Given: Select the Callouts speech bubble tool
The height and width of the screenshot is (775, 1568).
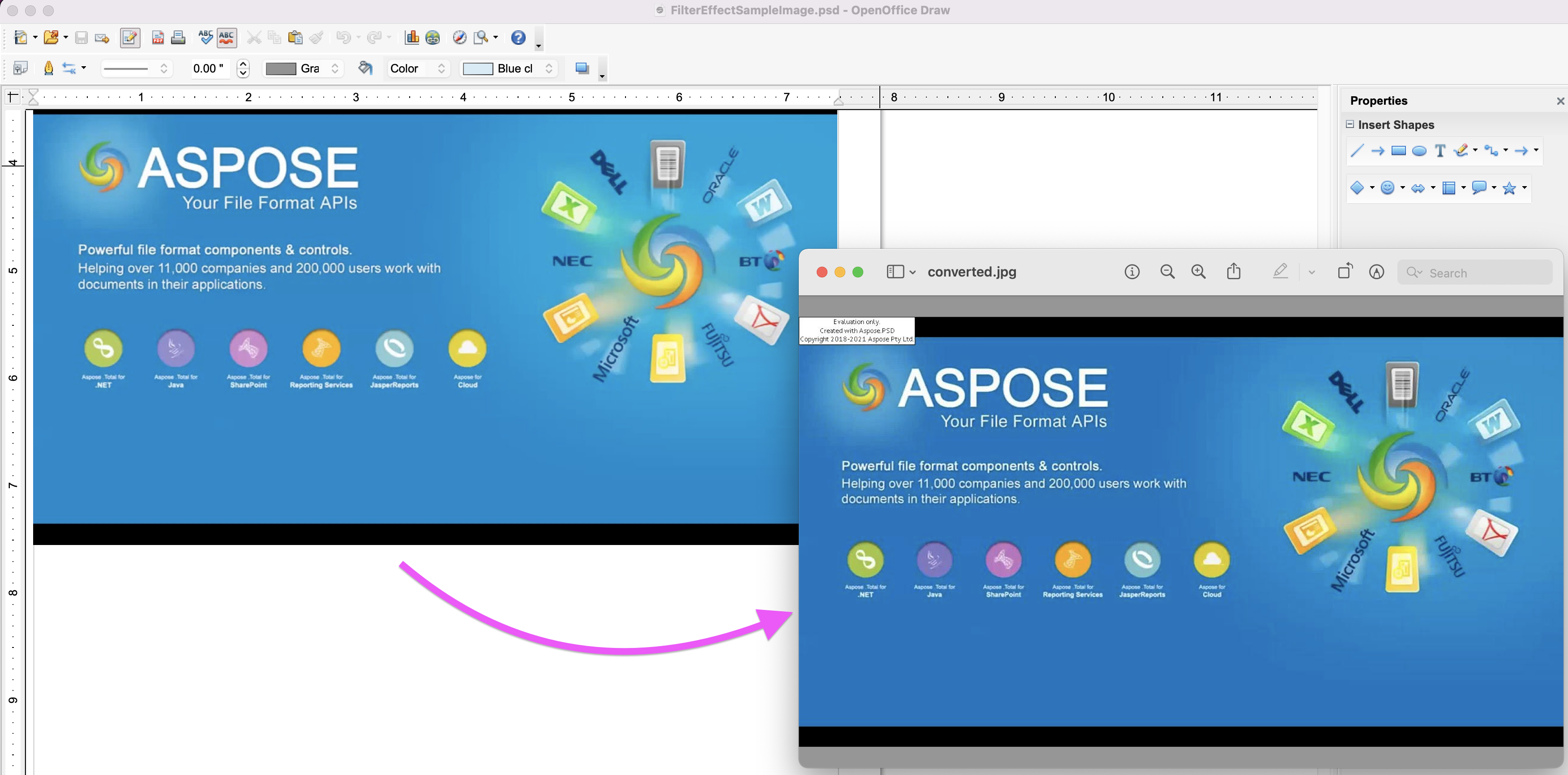Looking at the screenshot, I should click(1479, 188).
